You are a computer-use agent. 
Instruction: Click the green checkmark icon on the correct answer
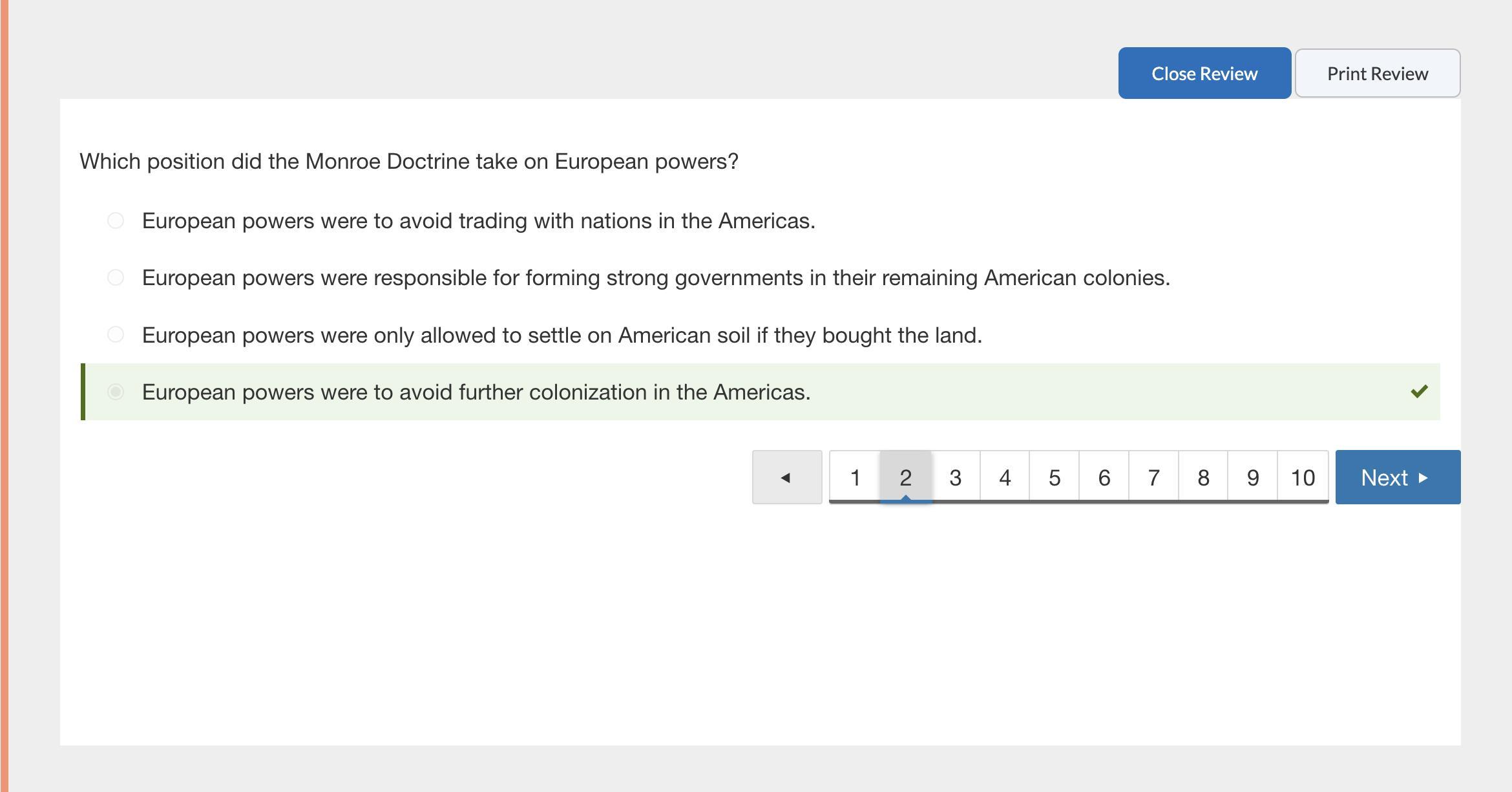(1419, 392)
